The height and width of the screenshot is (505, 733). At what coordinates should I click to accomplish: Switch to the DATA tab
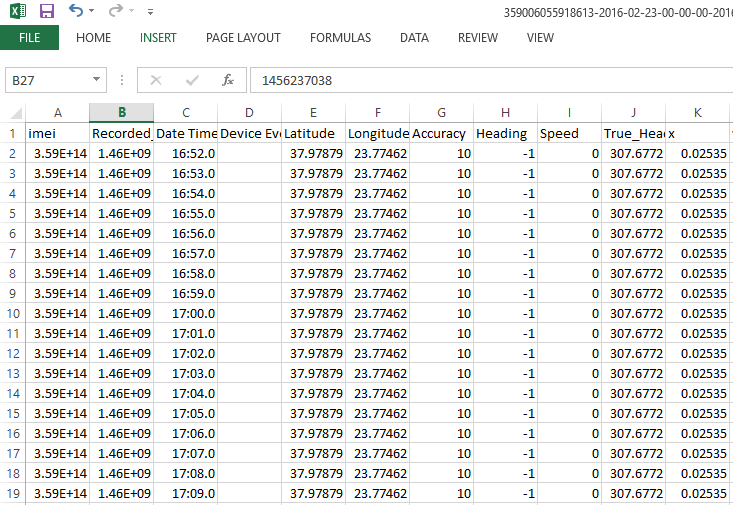point(414,37)
